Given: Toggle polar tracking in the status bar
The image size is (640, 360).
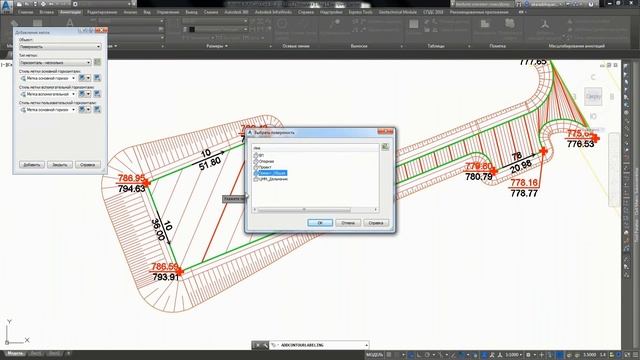Looking at the screenshot, I should 427,355.
